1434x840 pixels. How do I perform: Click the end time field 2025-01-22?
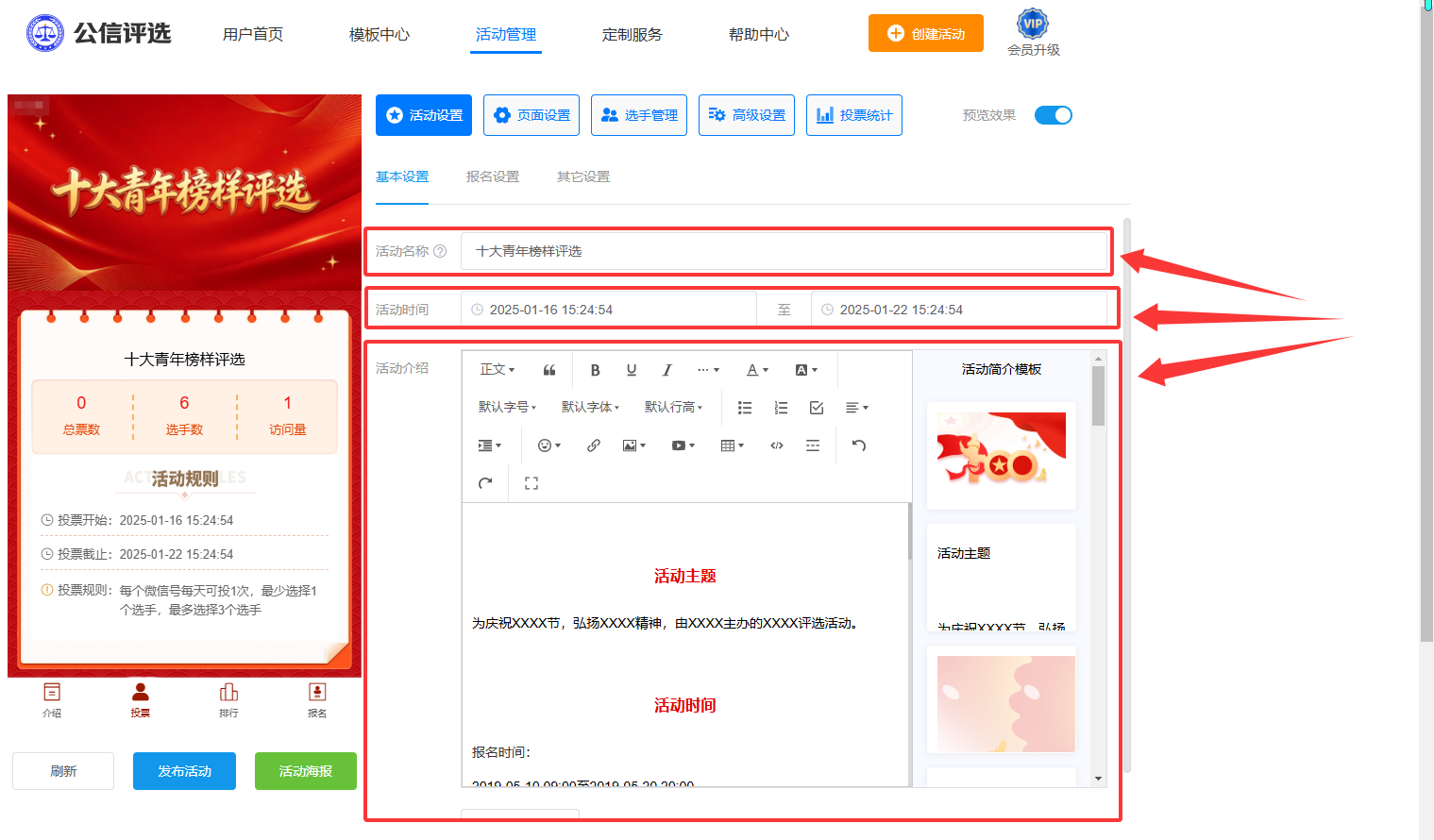pyautogui.click(x=959, y=310)
